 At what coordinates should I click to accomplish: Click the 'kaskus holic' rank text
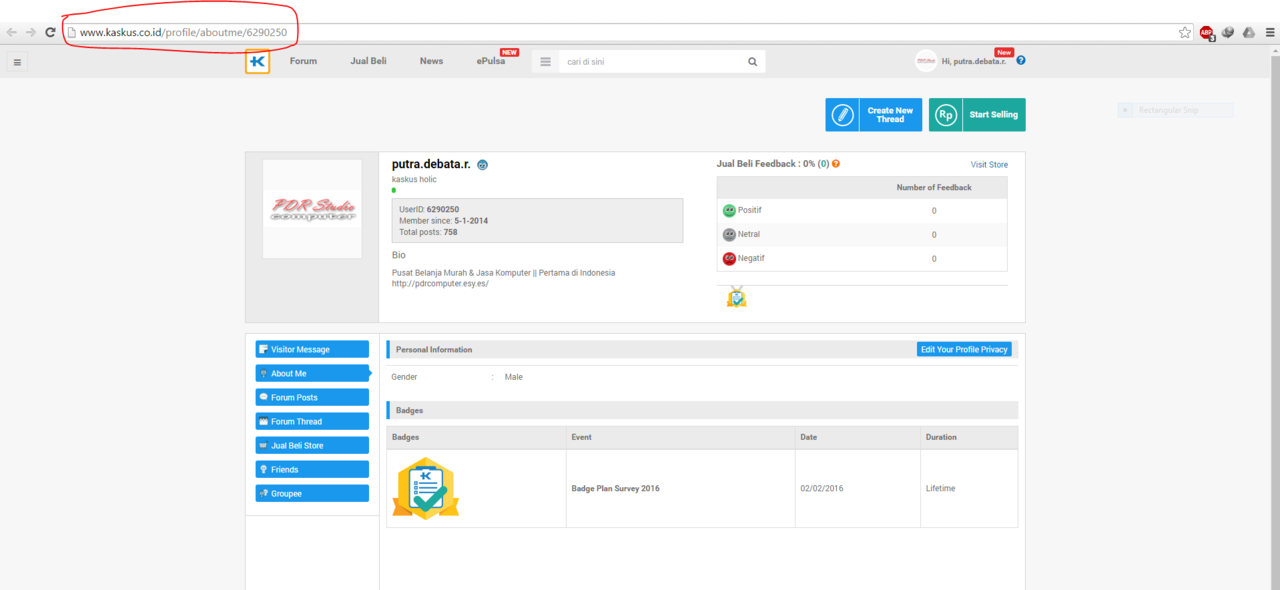[414, 180]
